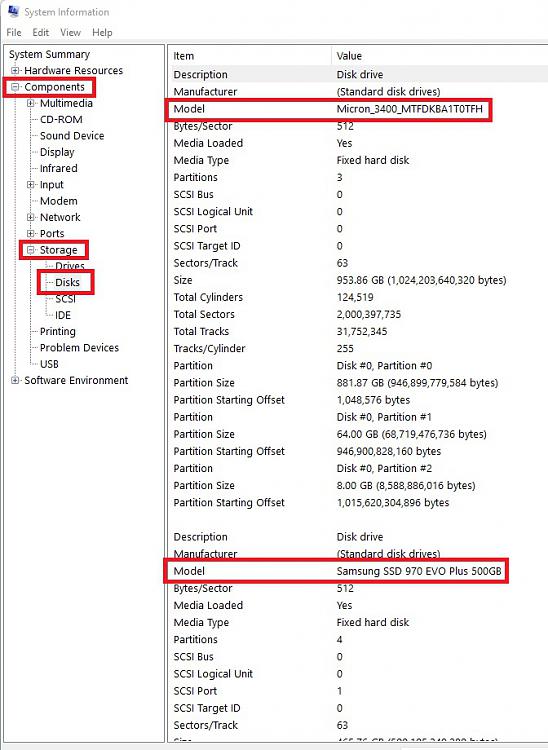Viewport: 548px width, 750px height.
Task: Click the first Media Type row label
Action: [x=201, y=161]
